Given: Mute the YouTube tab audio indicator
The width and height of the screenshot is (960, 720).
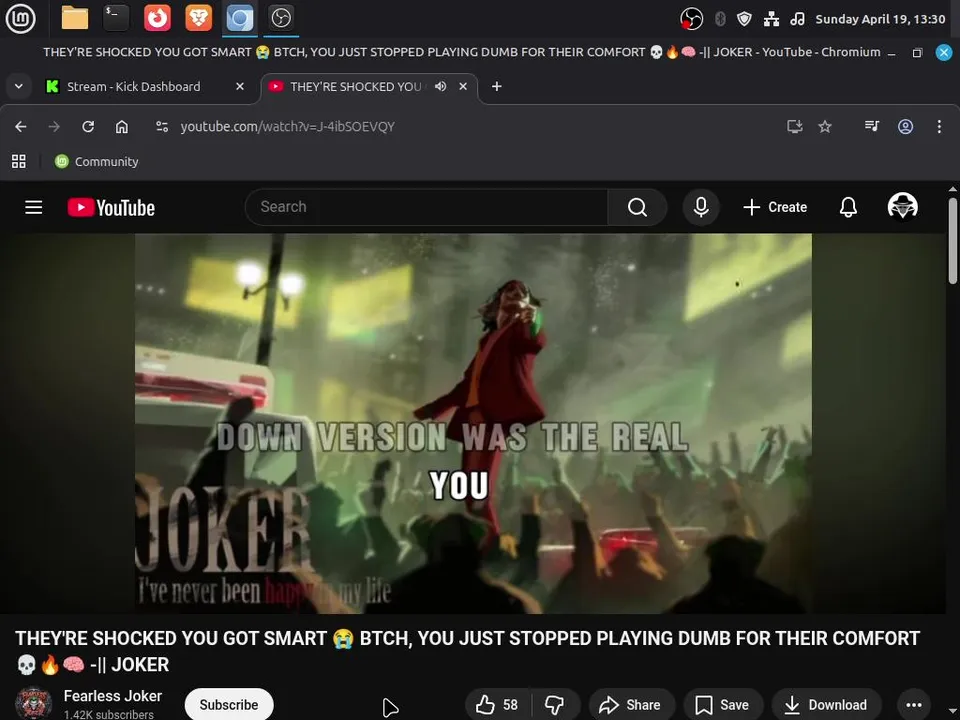Looking at the screenshot, I should (x=440, y=86).
